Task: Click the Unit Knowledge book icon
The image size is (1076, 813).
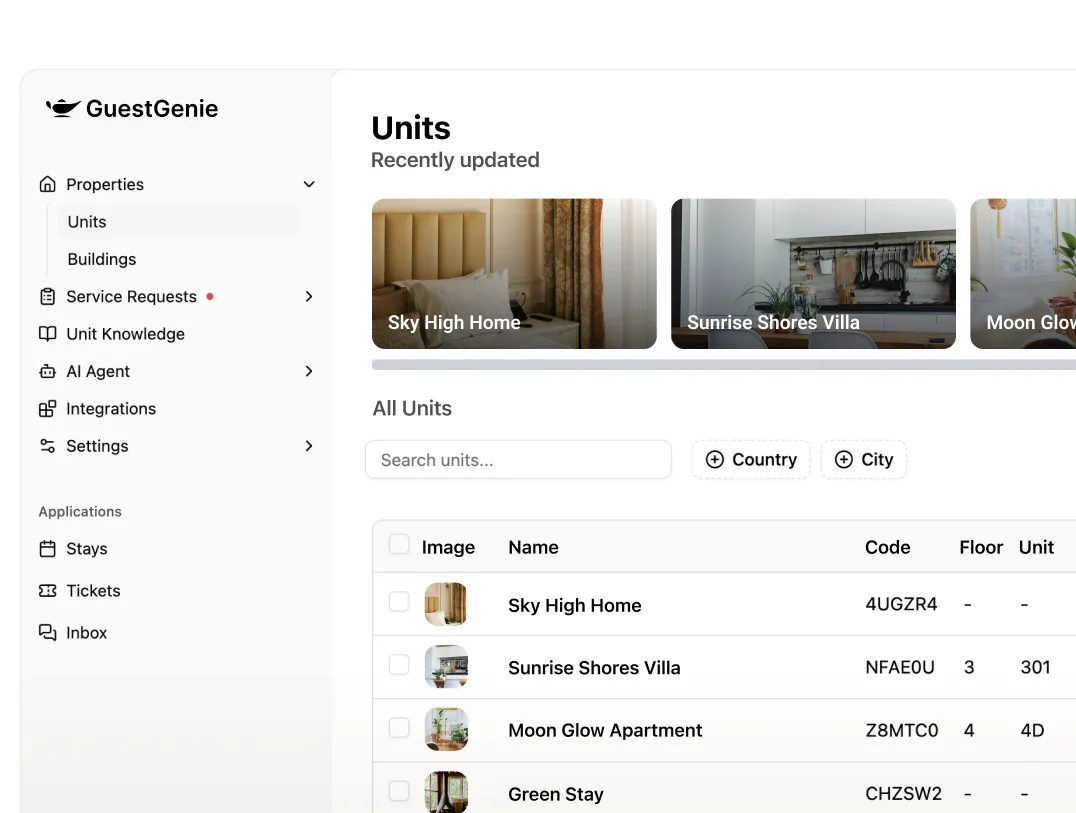Action: 47,334
